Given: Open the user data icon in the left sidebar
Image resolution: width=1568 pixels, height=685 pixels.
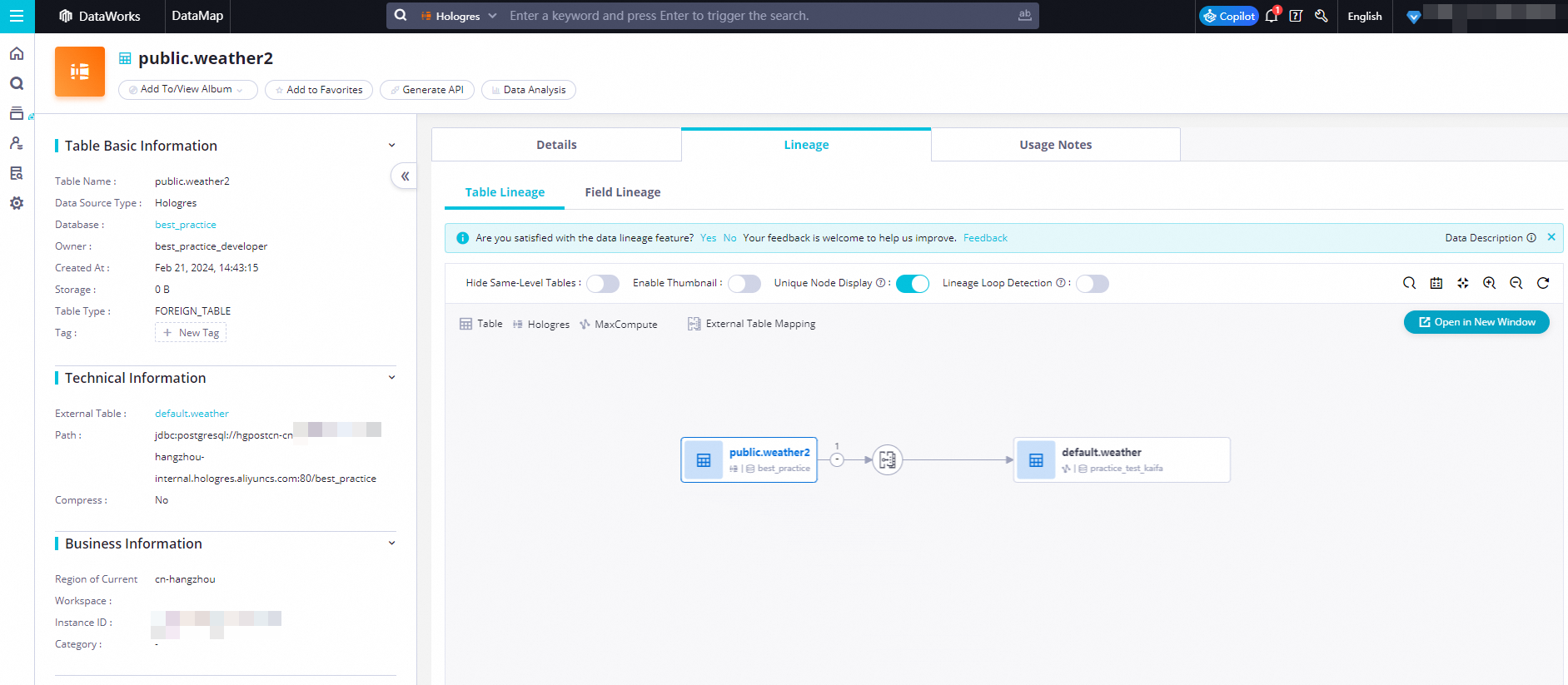Looking at the screenshot, I should pos(17,143).
